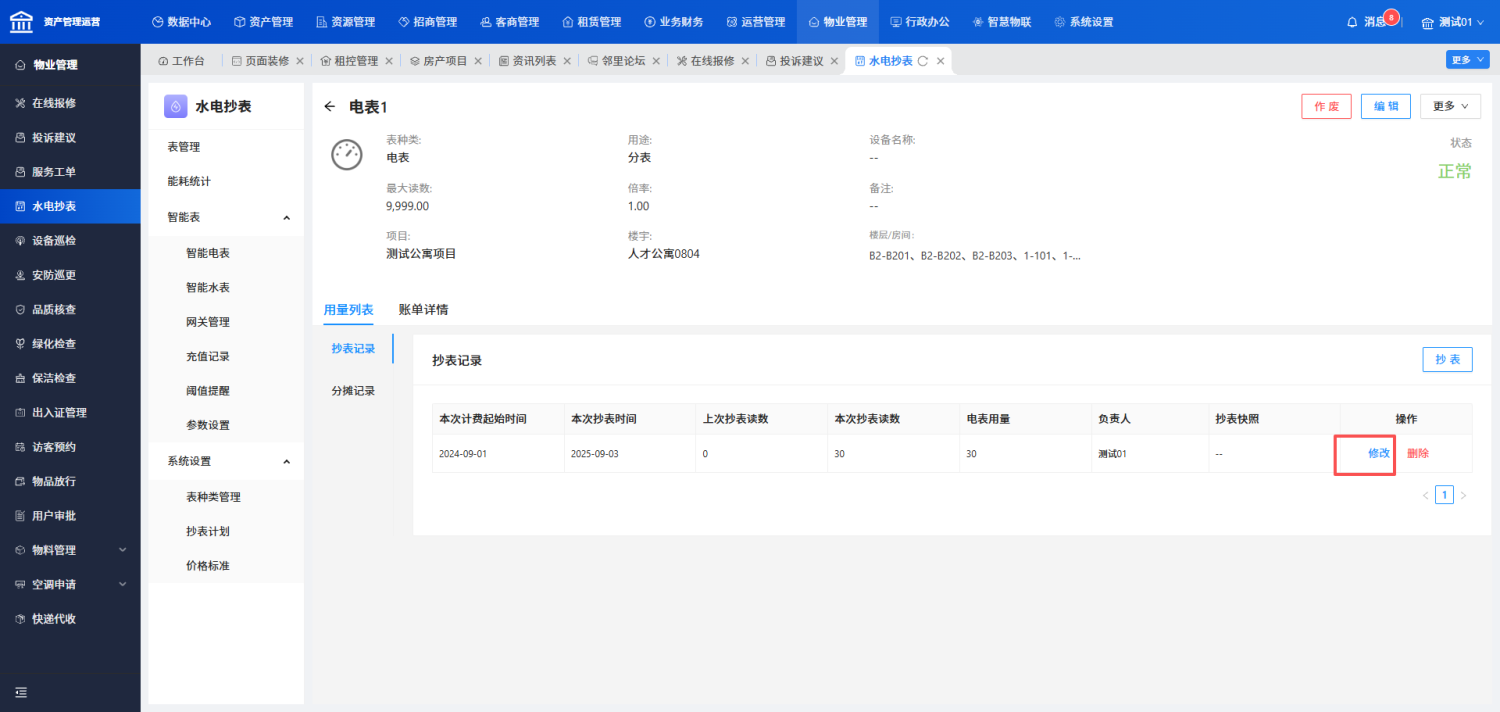Close the 邻里论坛 tab

(x=656, y=61)
